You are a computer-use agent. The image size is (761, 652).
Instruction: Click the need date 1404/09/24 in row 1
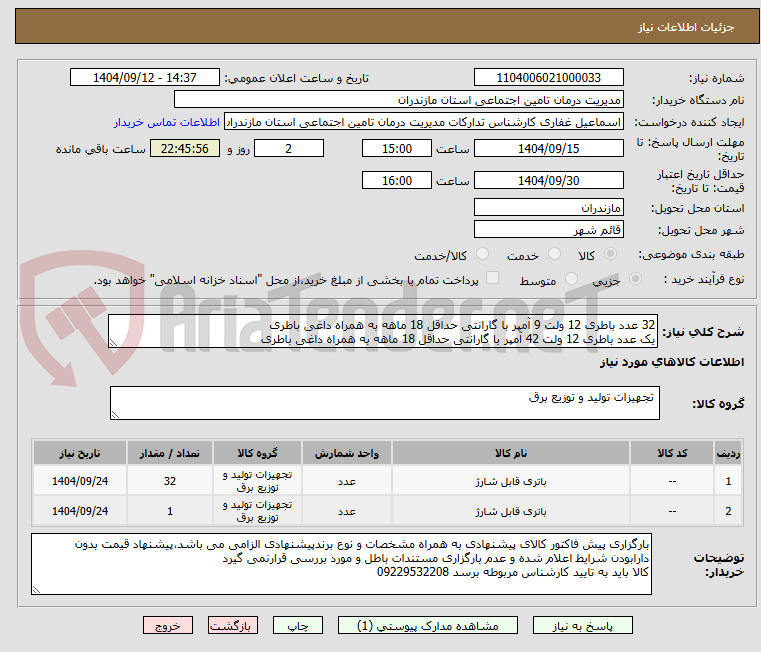click(80, 481)
